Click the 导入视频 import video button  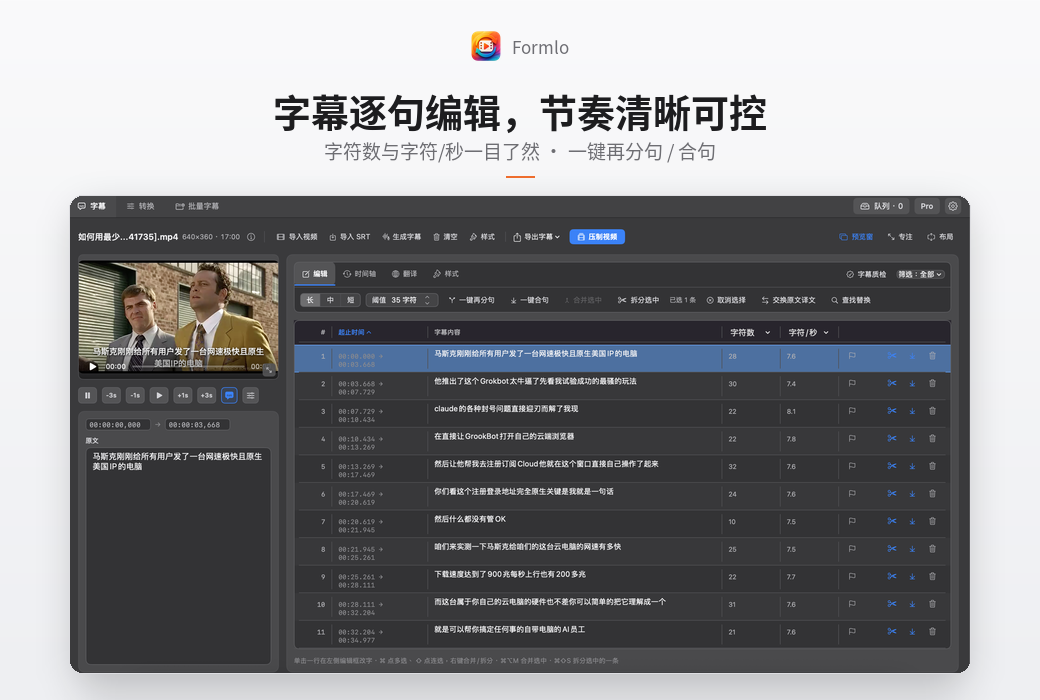click(297, 237)
